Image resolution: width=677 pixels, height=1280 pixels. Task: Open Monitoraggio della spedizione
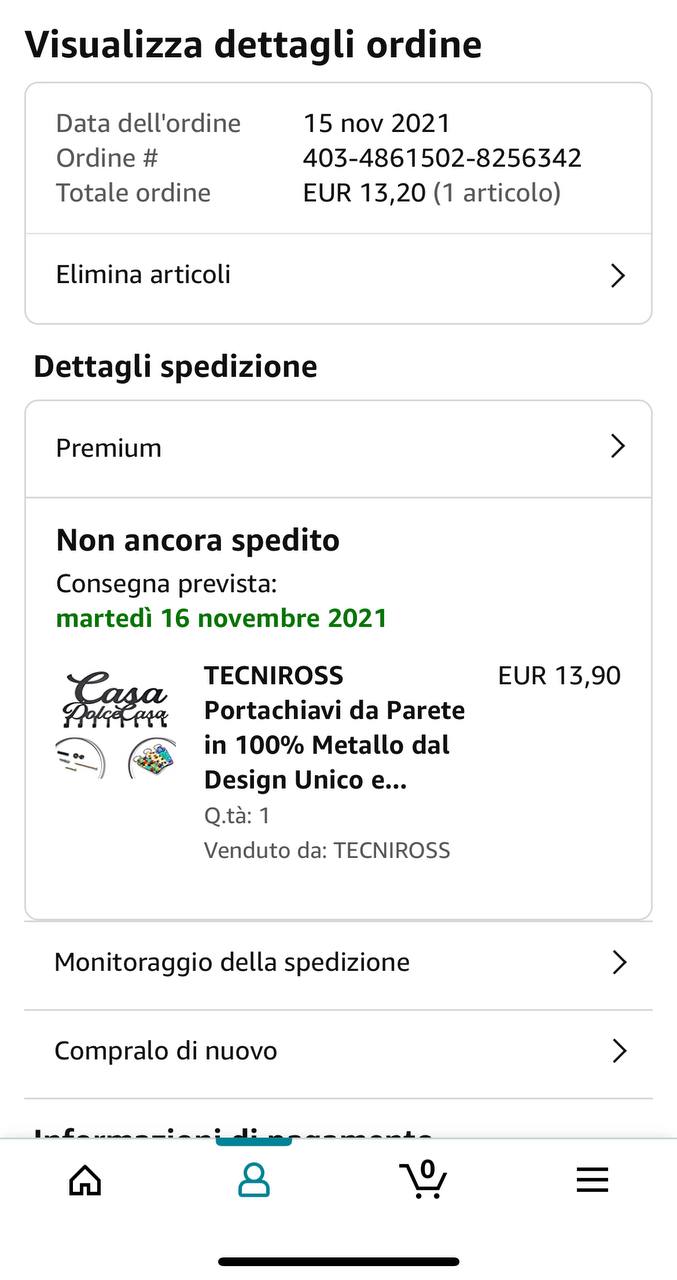[x=338, y=963]
